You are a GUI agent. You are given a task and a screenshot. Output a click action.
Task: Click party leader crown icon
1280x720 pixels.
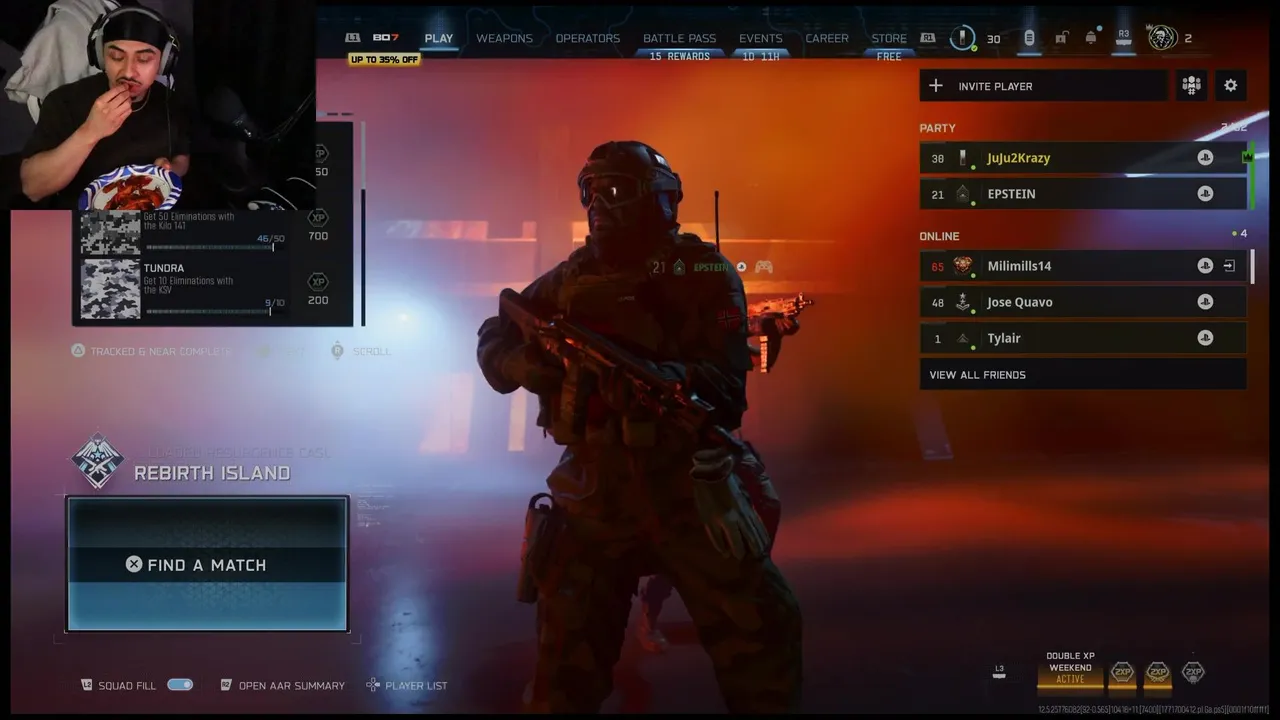pyautogui.click(x=1247, y=157)
